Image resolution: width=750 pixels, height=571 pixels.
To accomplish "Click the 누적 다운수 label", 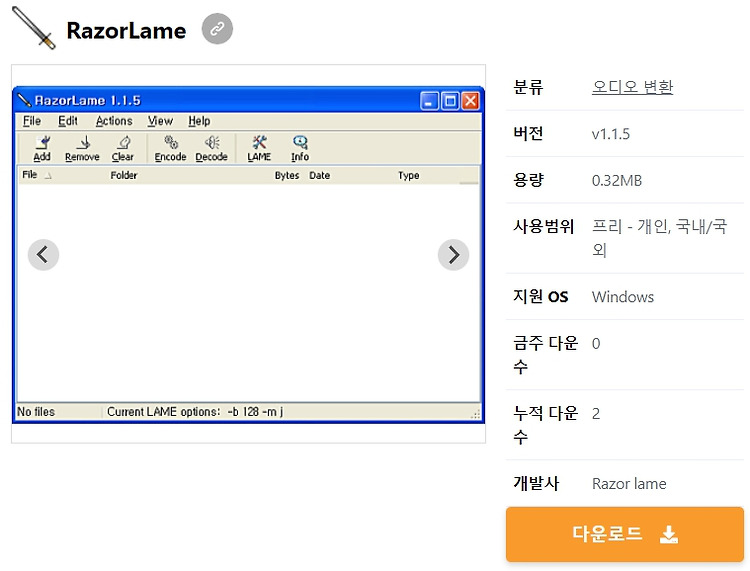I will (545, 424).
